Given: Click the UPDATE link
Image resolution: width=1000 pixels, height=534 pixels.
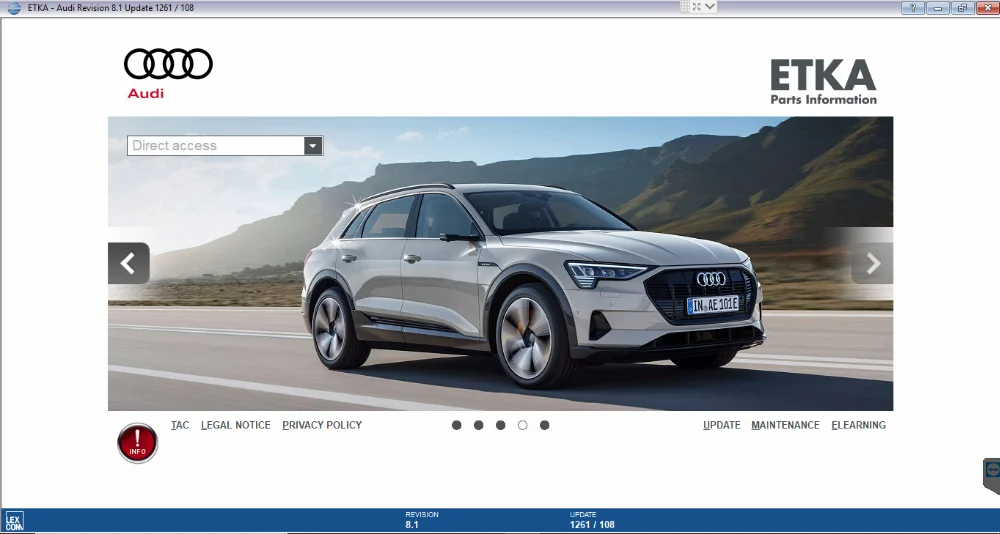Looking at the screenshot, I should (722, 425).
